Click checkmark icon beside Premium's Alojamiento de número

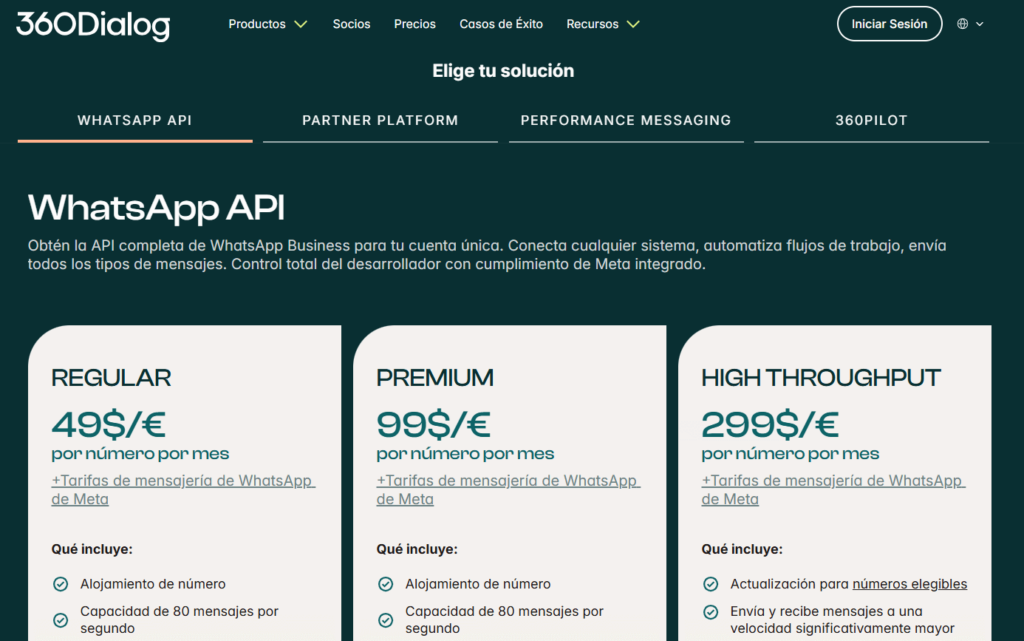385,584
